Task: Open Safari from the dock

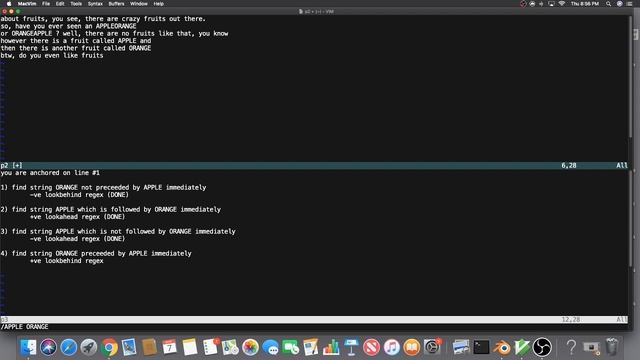Action: (x=69, y=347)
